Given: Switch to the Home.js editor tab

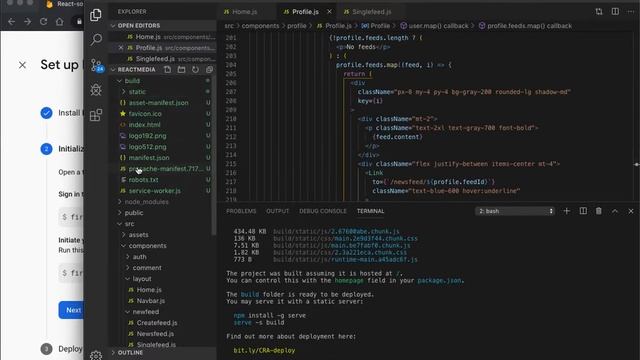Looking at the screenshot, I should point(244,12).
